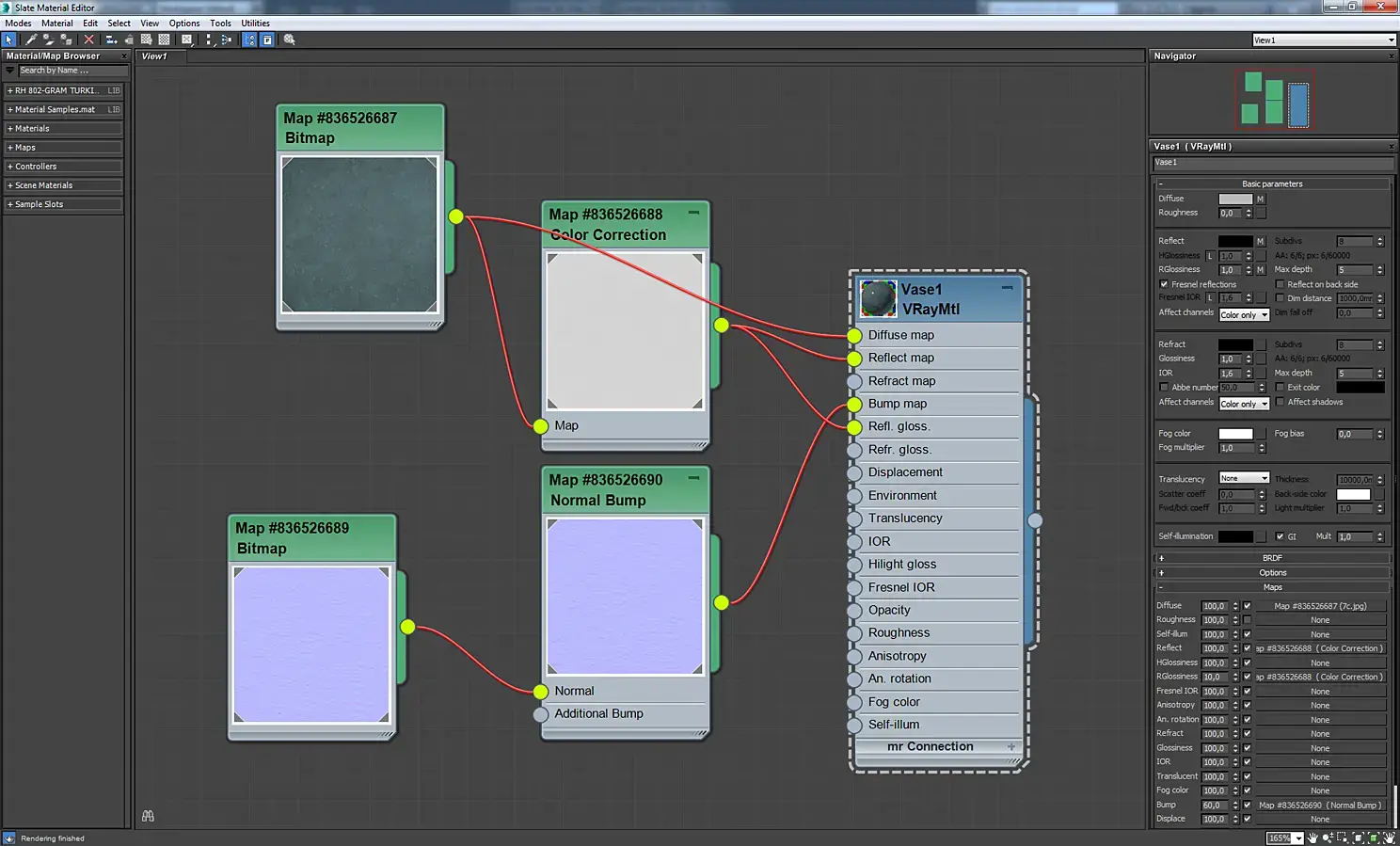The image size is (1400, 846).
Task: Open the Utilities menu
Action: 255,24
